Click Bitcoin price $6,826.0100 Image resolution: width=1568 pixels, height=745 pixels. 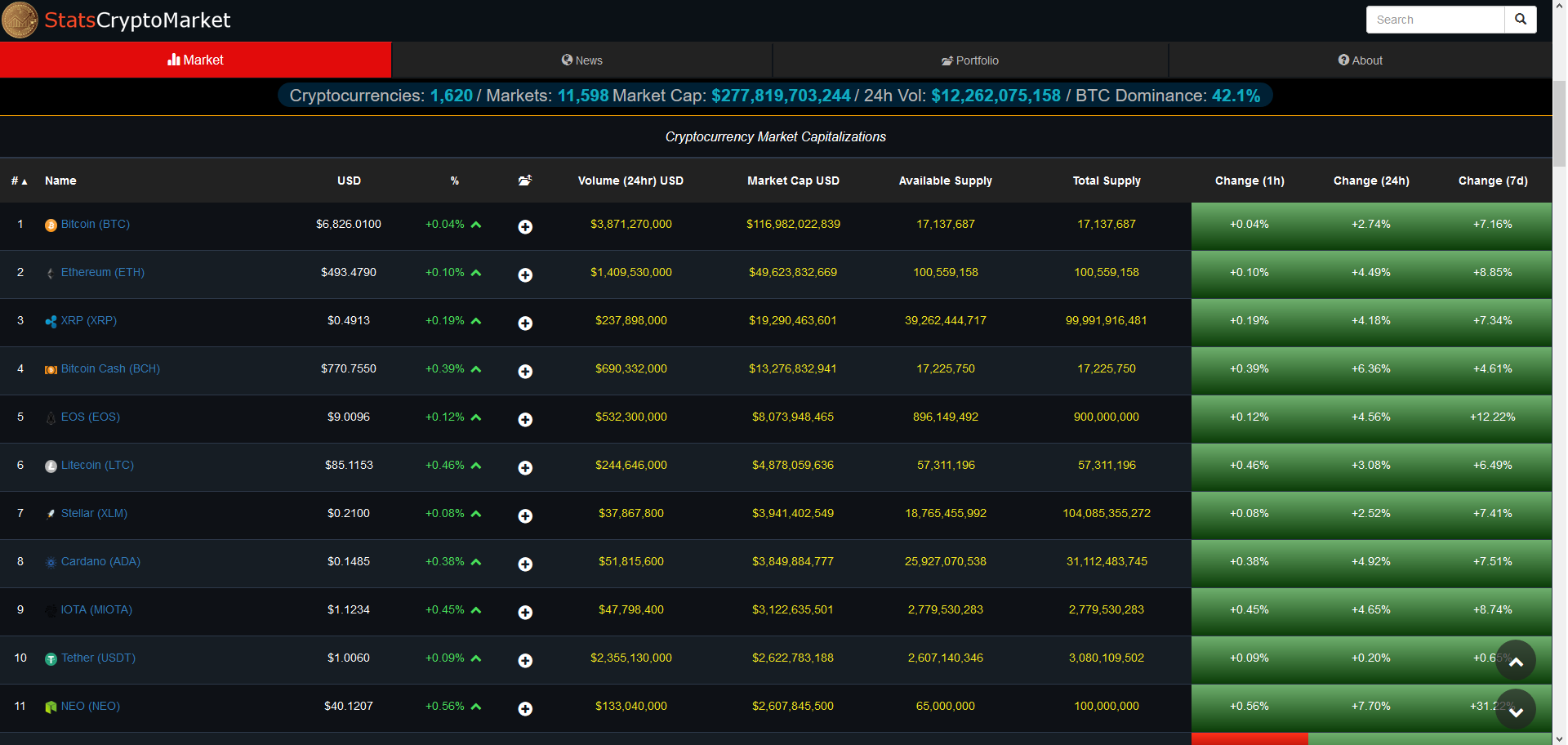pyautogui.click(x=349, y=224)
